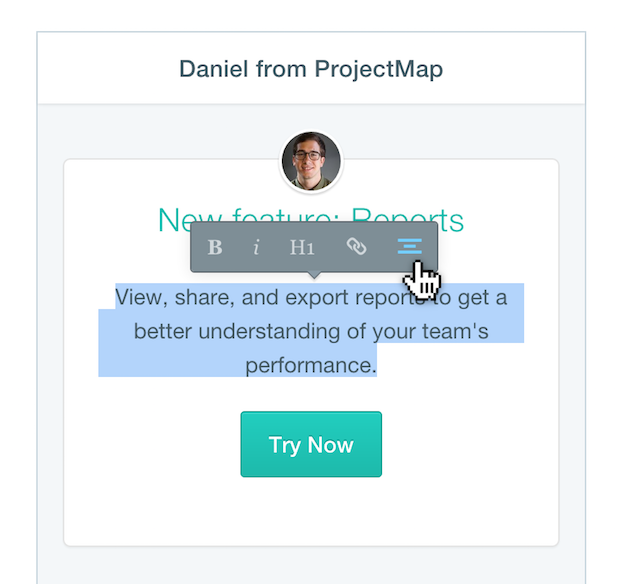Click the words get a ending the first line
The width and height of the screenshot is (624, 584).
(482, 299)
